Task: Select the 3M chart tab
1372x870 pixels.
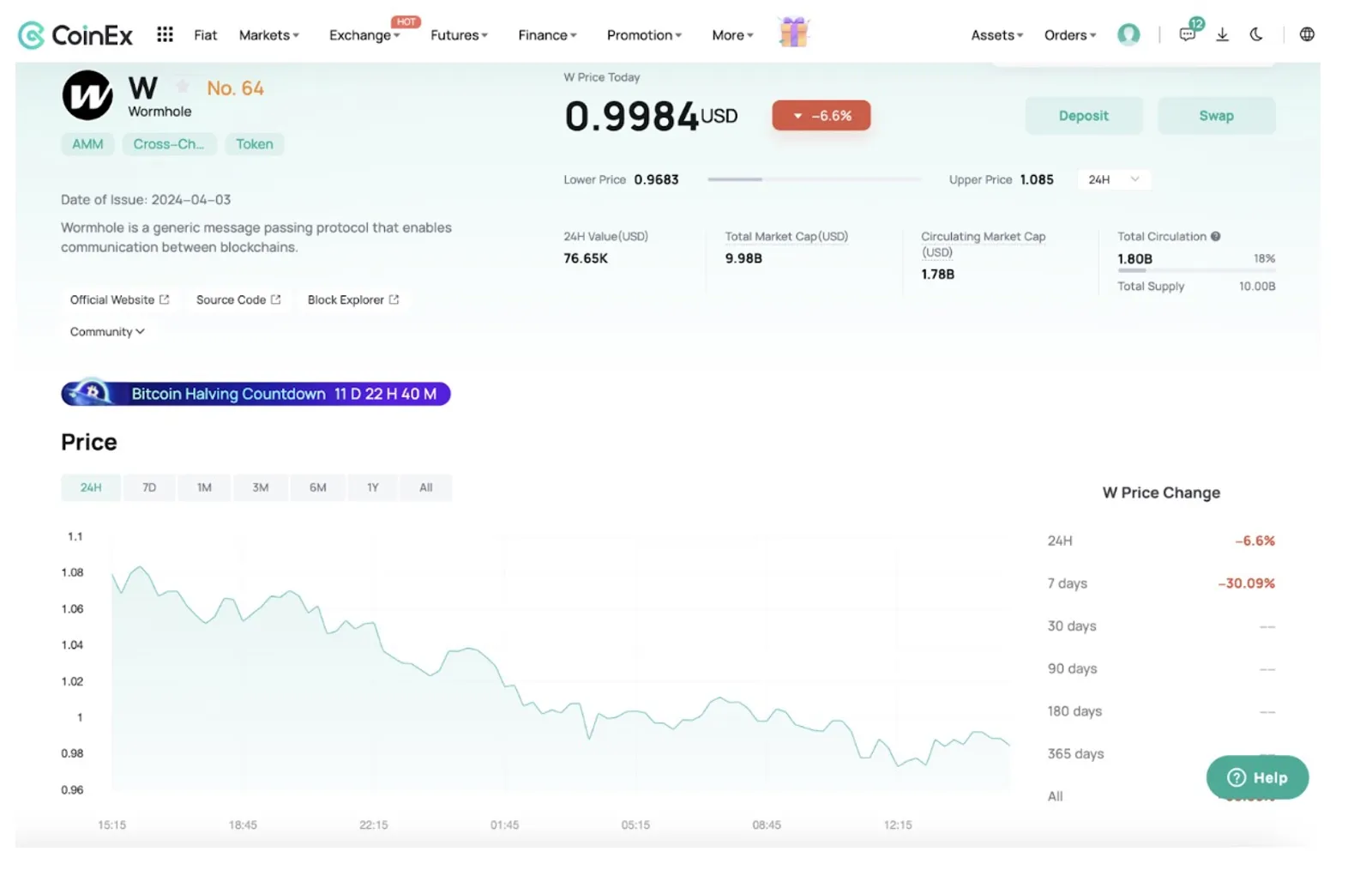Action: point(261,487)
